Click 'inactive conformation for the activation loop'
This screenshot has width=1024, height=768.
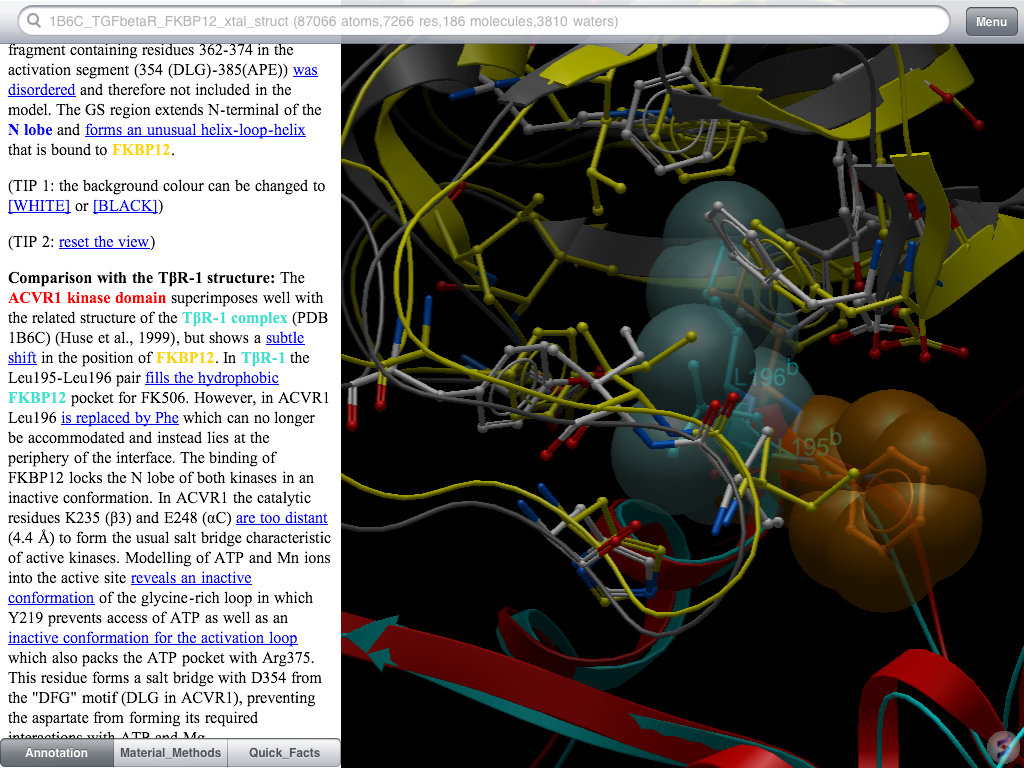152,637
